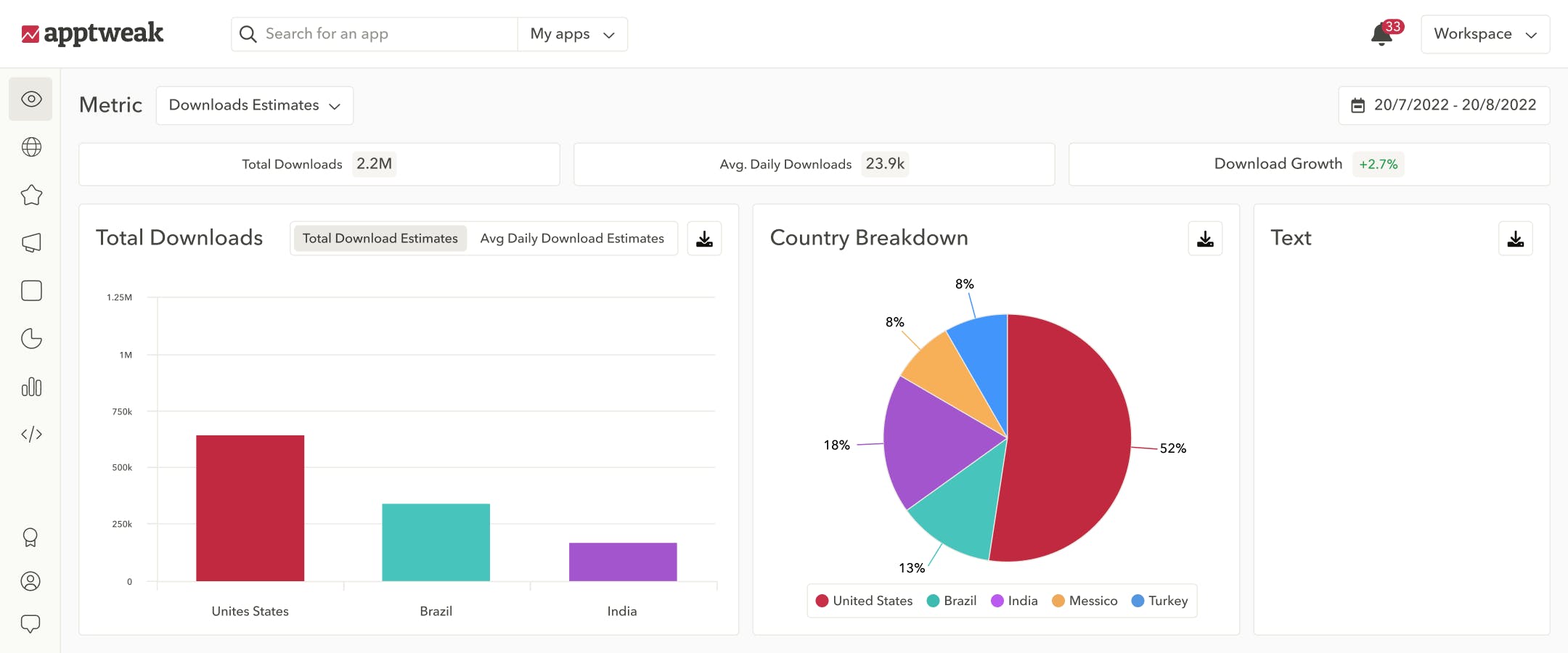Open the code API icon in sidebar
The width and height of the screenshot is (1568, 653).
[30, 434]
